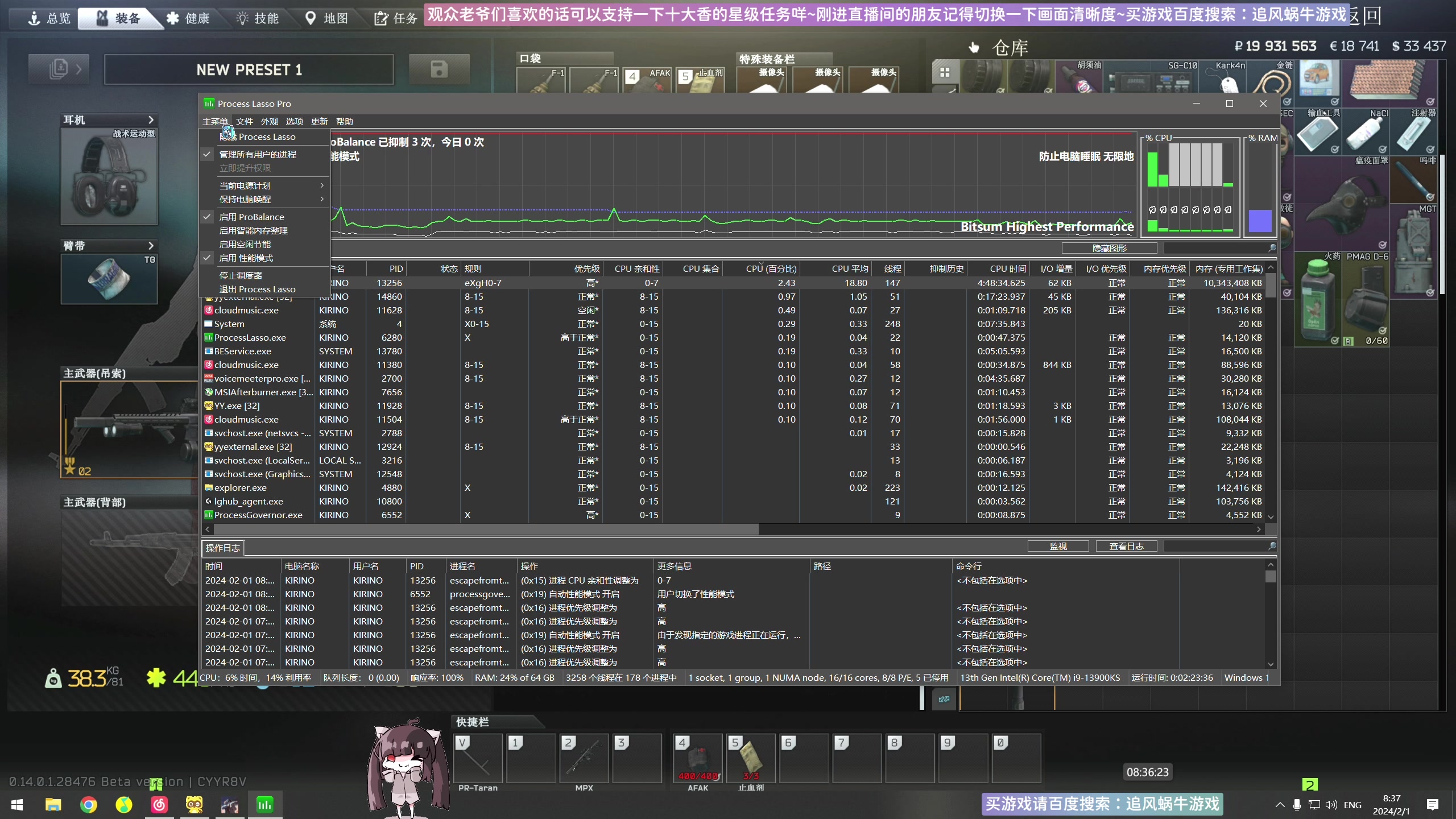Switch to the 地图 game tab
1456x819 pixels.
pos(327,18)
